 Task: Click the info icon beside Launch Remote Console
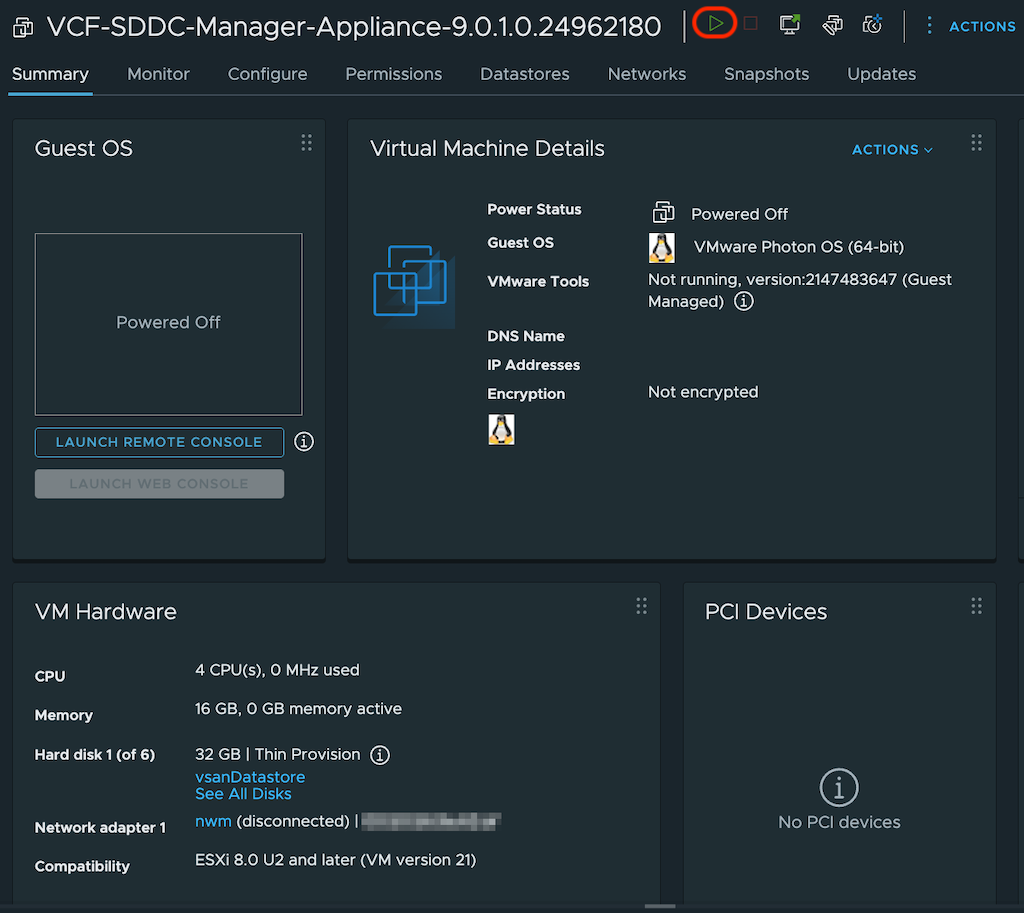tap(304, 442)
